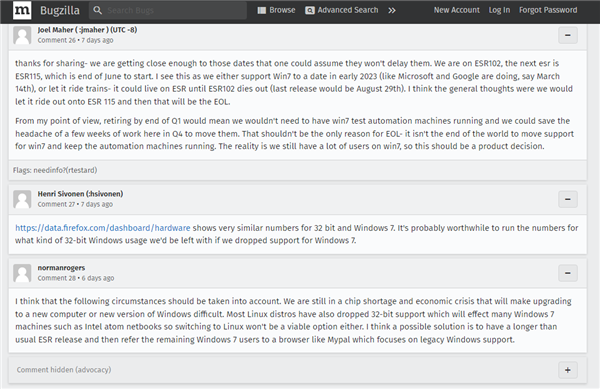Click the search magnifier icon

[x=98, y=10]
